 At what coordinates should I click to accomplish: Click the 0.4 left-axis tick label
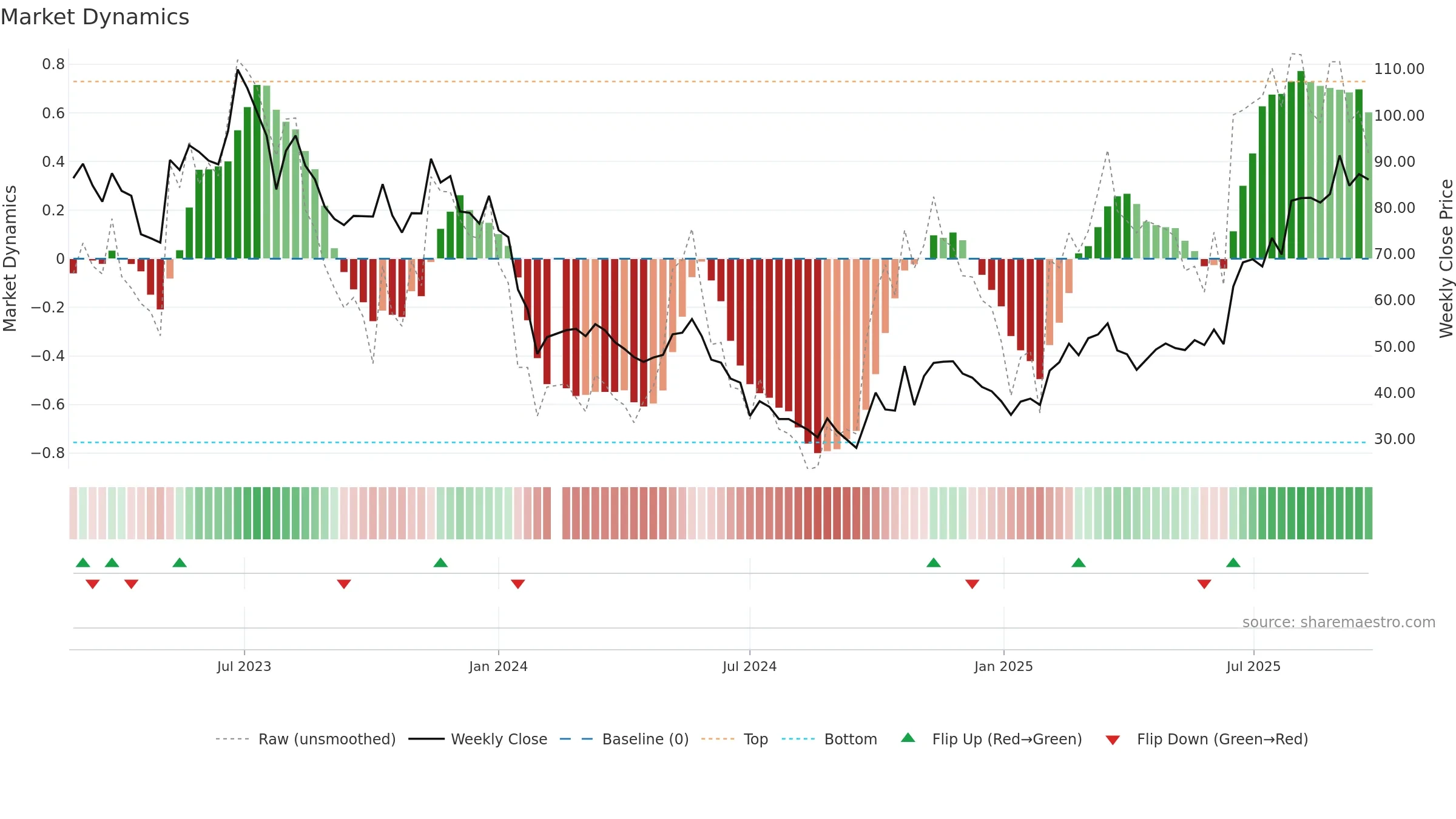53,161
